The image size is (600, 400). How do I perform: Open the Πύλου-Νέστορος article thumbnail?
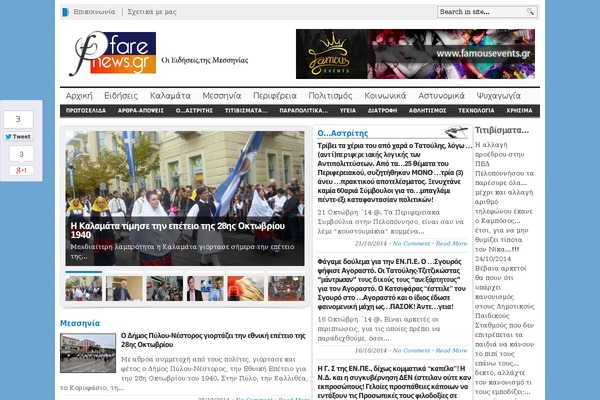88,353
